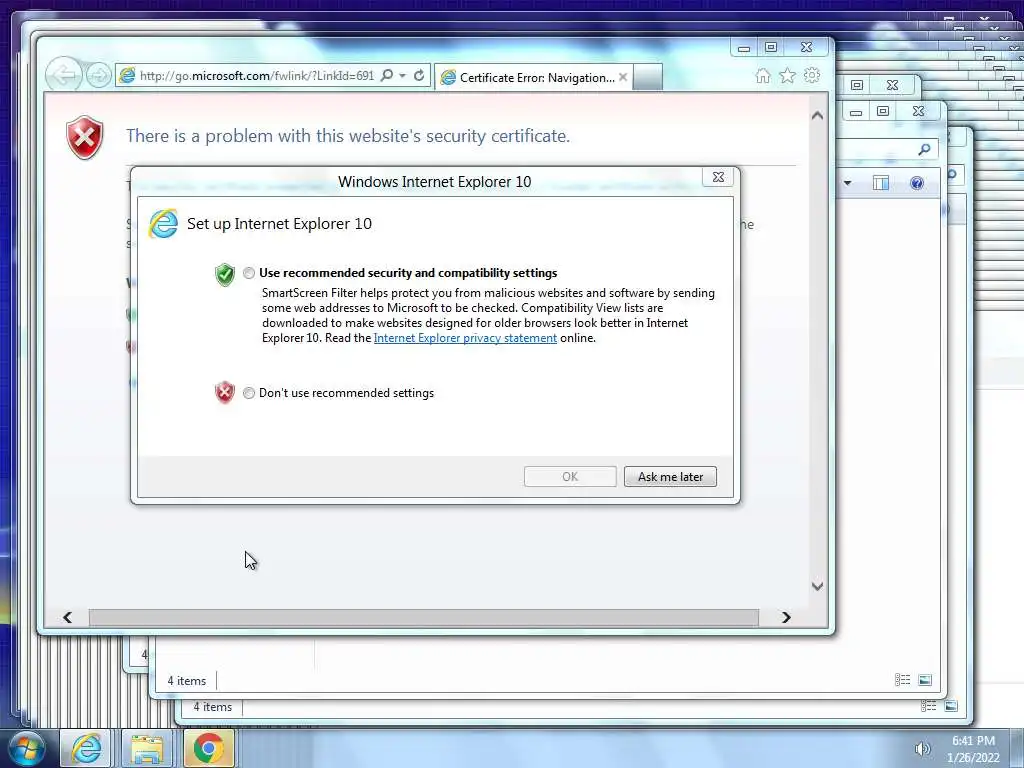Click the address bar URL field
This screenshot has width=1024, height=768.
[257, 76]
